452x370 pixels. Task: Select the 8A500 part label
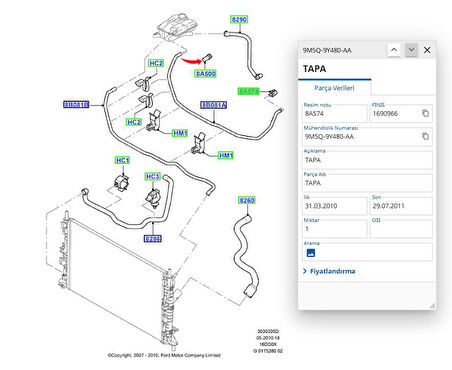click(205, 74)
